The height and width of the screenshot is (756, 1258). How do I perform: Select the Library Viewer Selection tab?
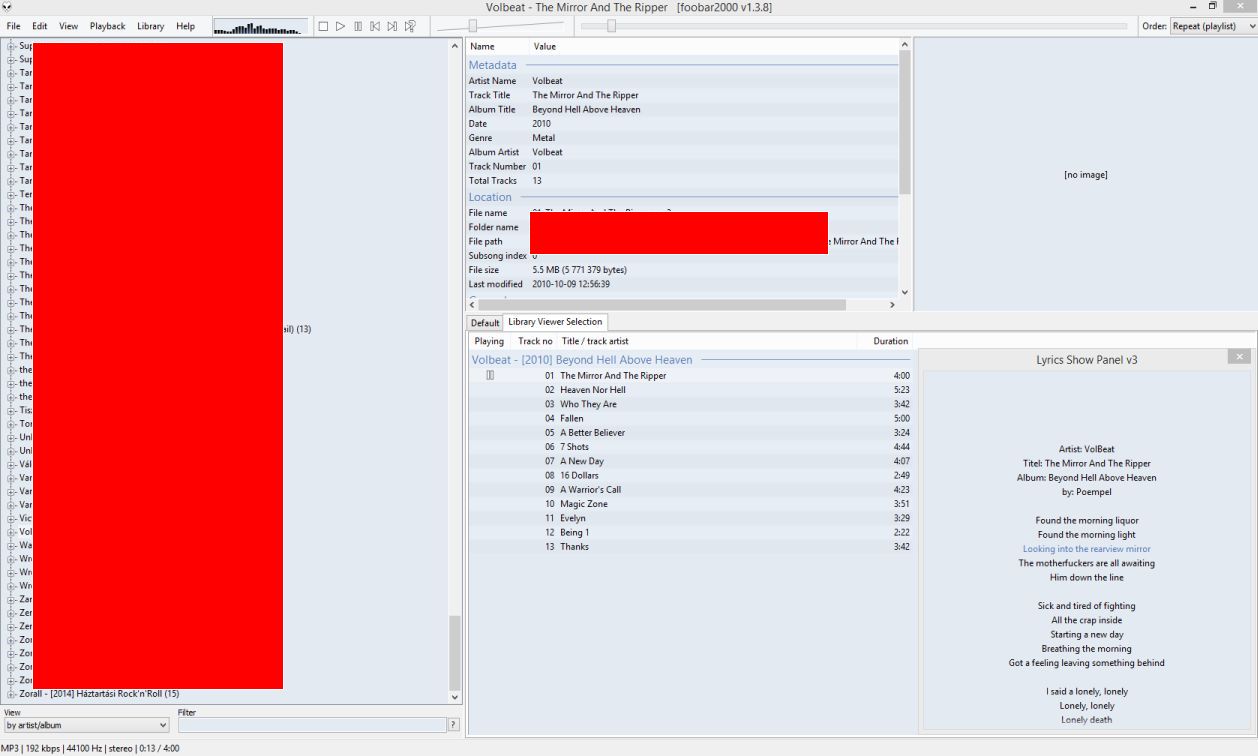[555, 322]
